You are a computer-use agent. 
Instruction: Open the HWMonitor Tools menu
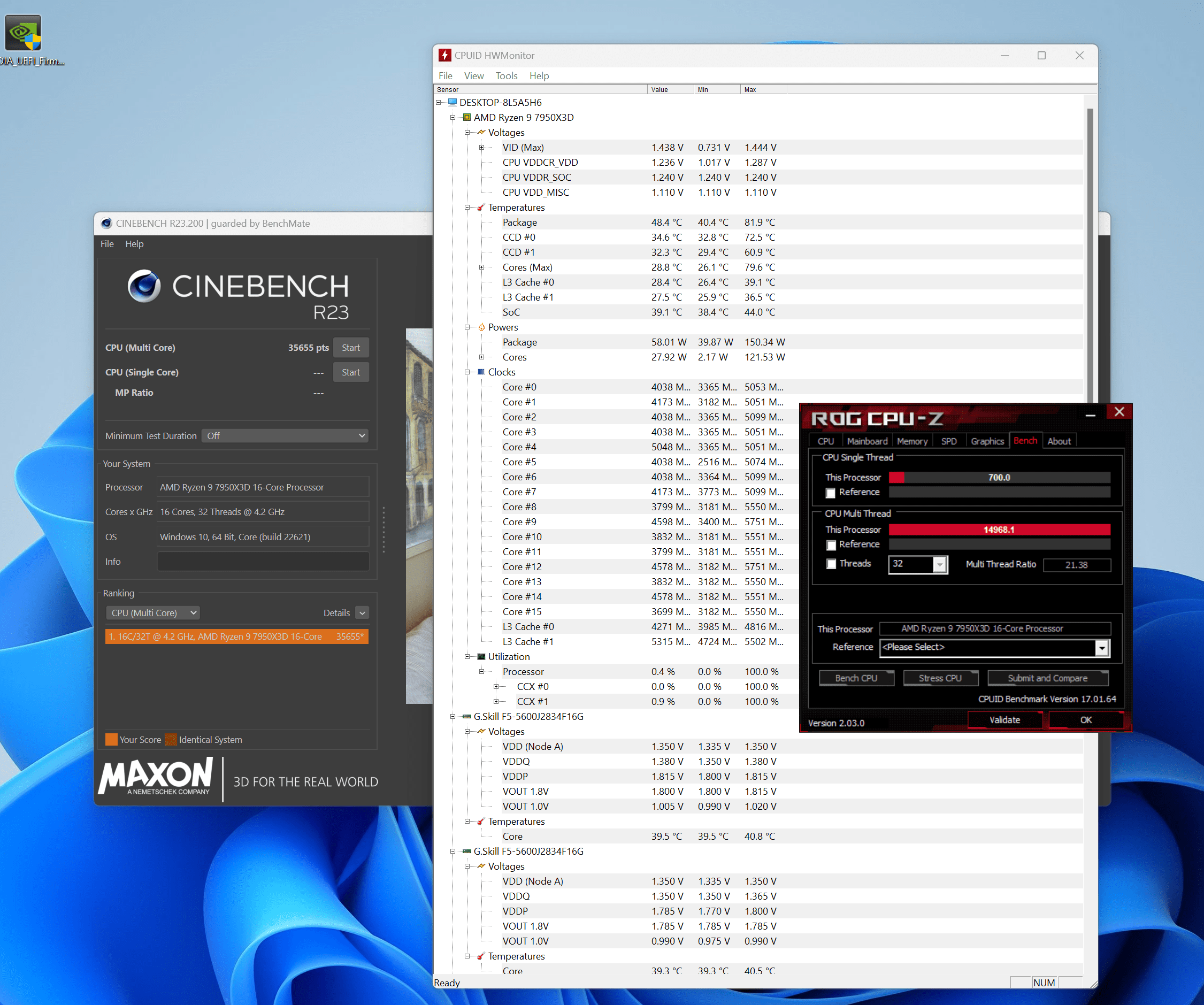pyautogui.click(x=506, y=75)
